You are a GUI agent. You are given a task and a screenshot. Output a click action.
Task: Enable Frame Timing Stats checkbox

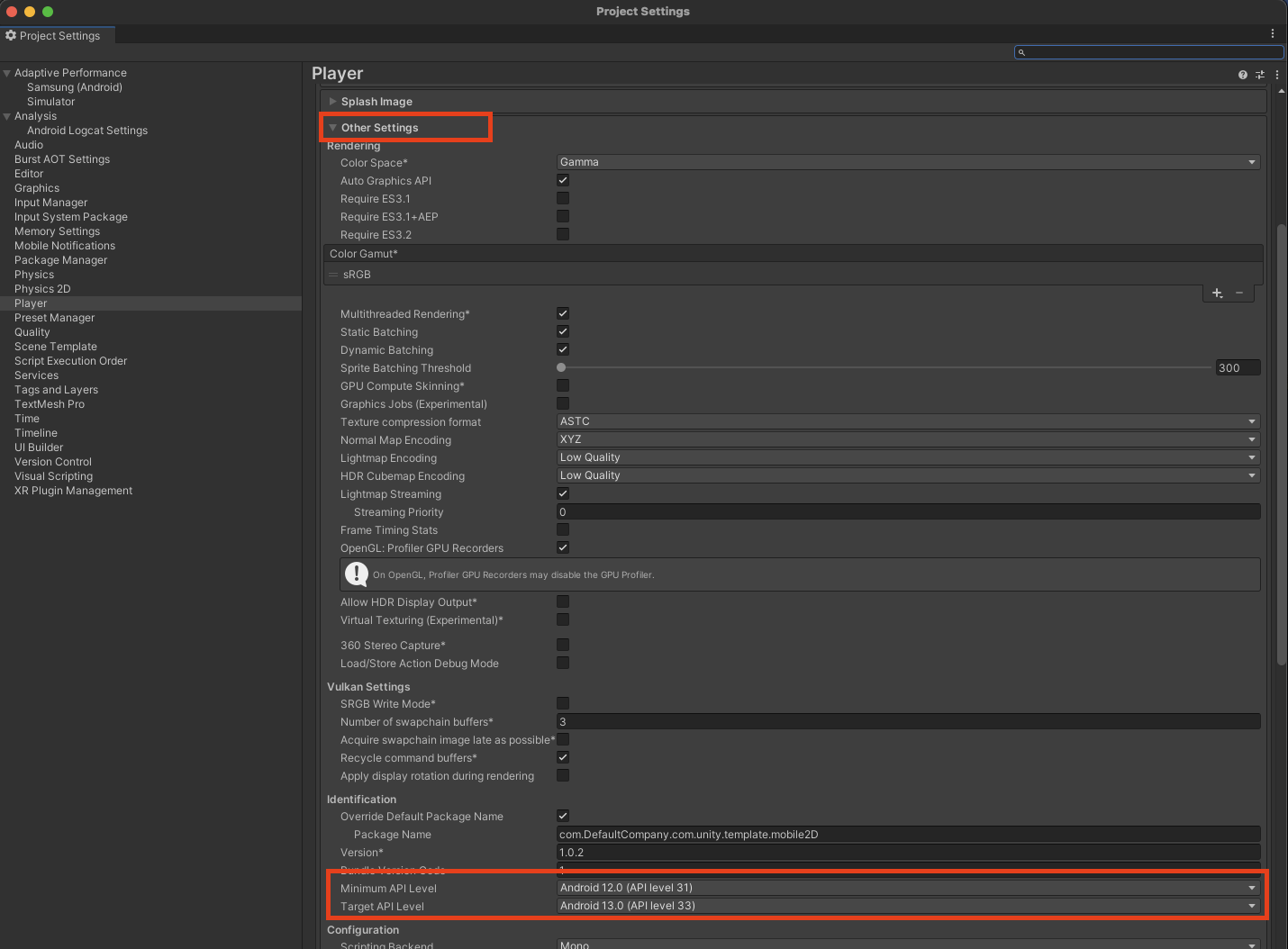[563, 529]
